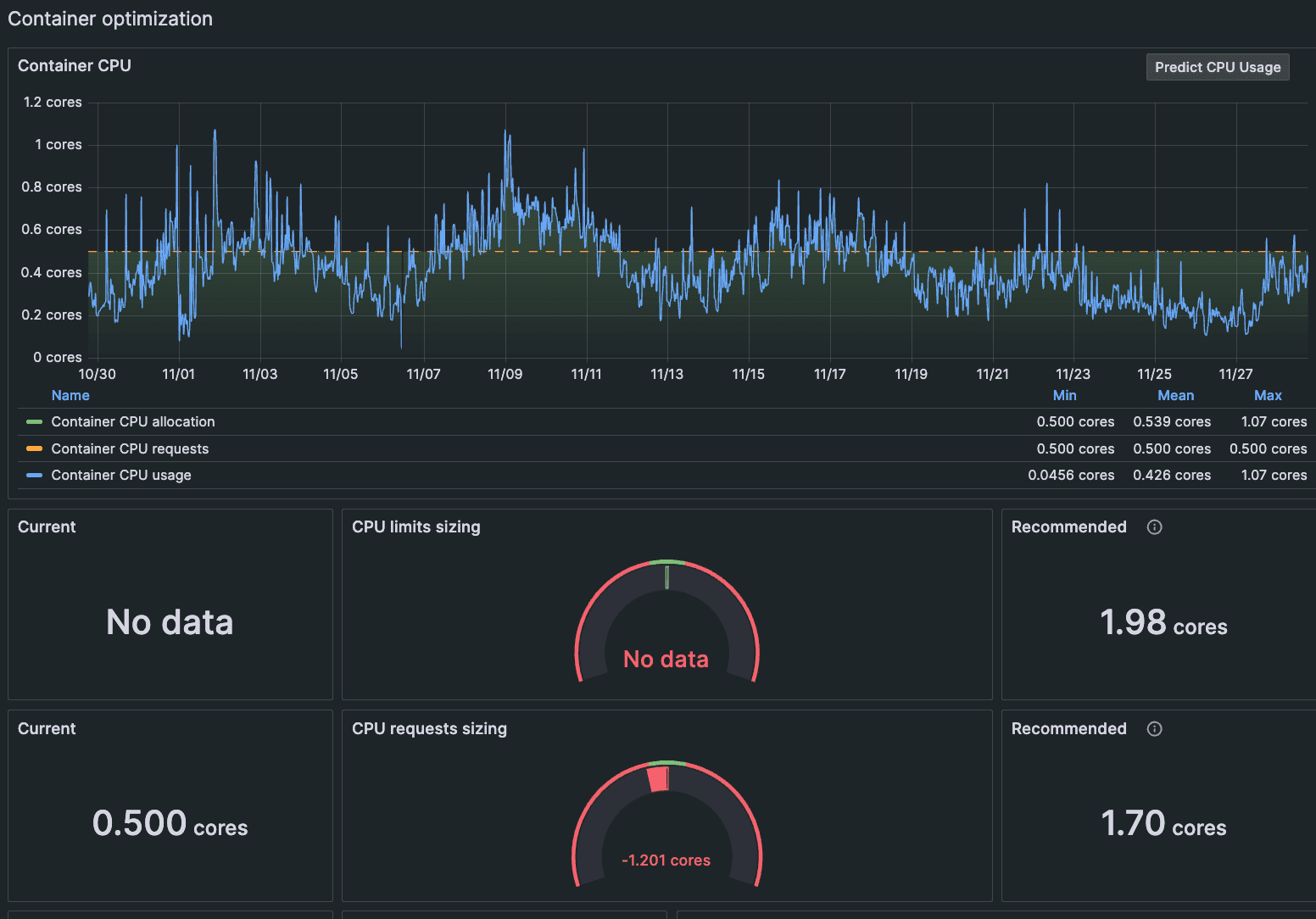Sort the legend by the Max column
Image resolution: width=1316 pixels, height=919 pixels.
(1268, 395)
